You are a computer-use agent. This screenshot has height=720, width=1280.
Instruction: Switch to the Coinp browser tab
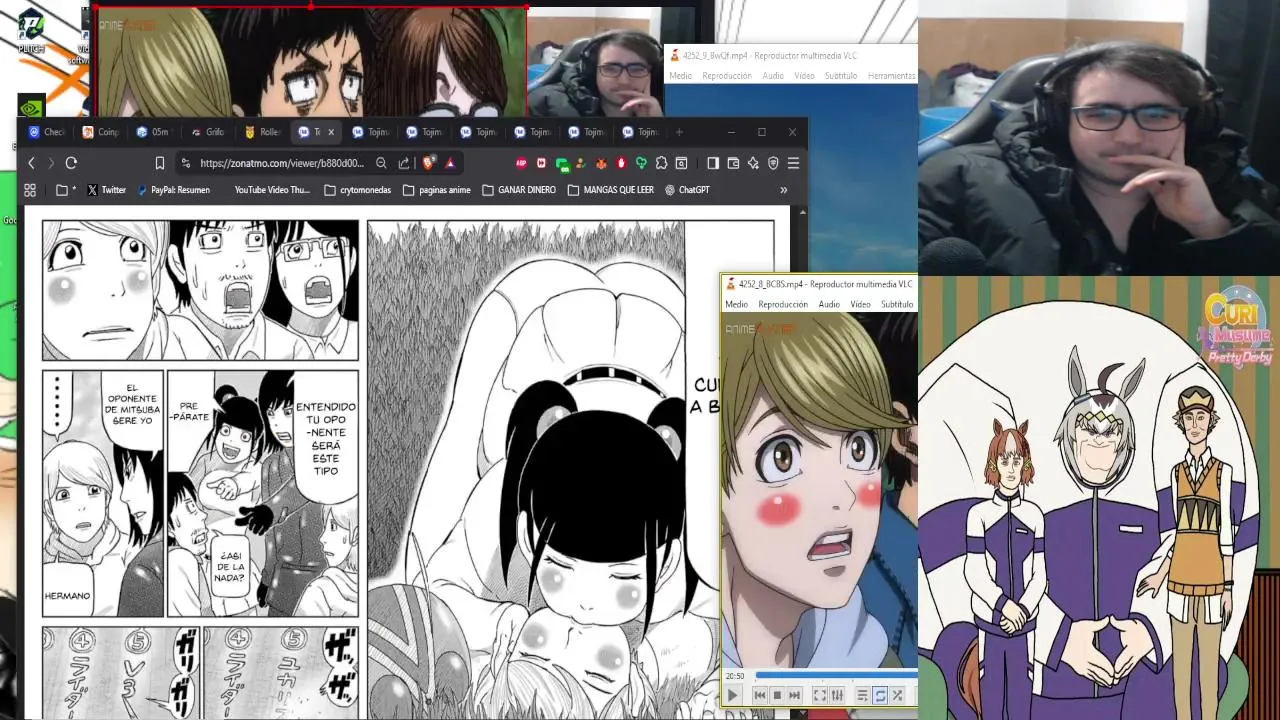[101, 132]
